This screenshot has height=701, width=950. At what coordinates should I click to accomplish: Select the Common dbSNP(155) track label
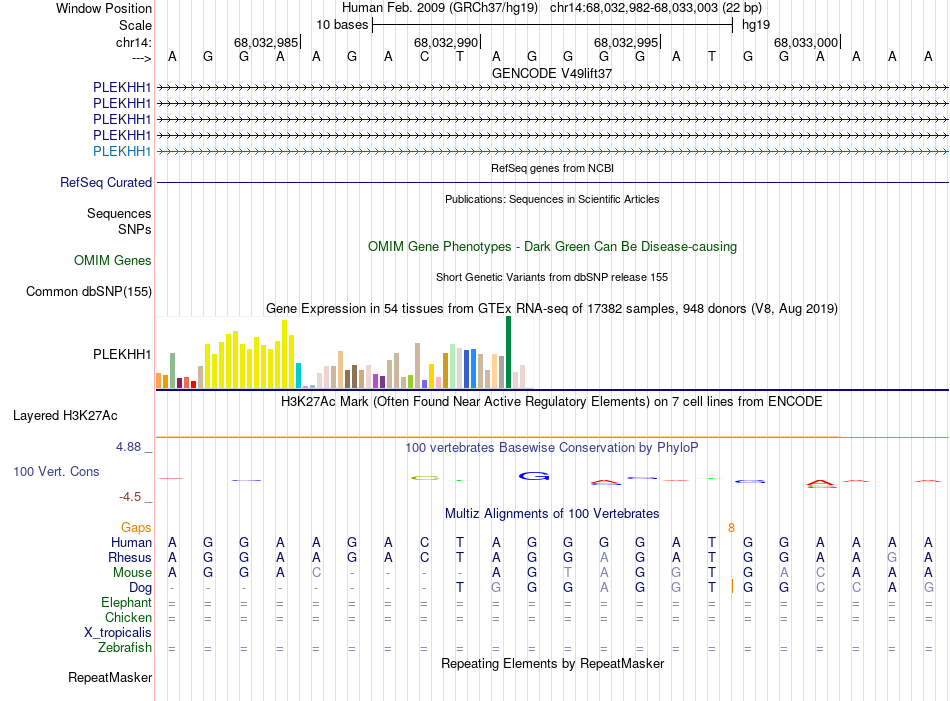tap(88, 292)
